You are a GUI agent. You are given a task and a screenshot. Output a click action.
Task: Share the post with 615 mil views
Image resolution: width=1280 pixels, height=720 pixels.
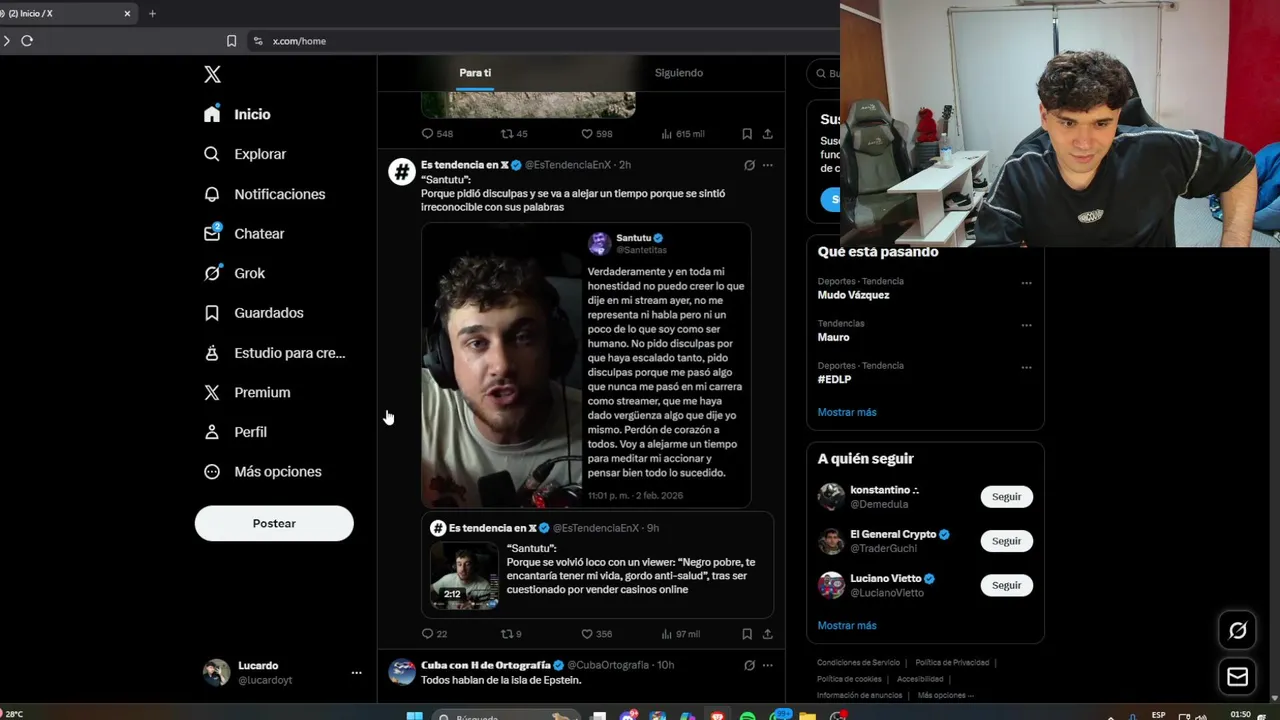click(767, 133)
